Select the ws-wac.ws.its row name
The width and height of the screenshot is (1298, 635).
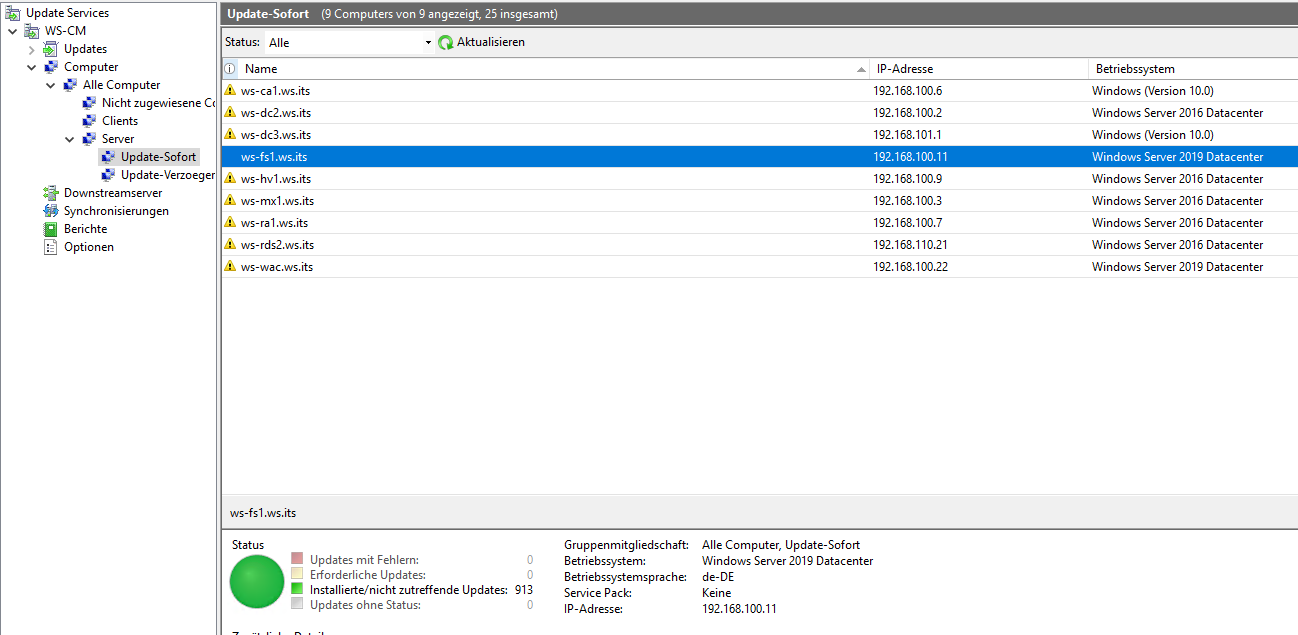(x=277, y=267)
